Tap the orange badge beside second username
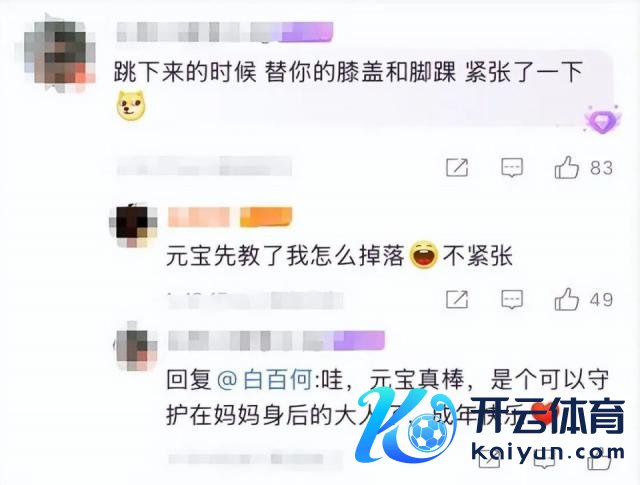The width and height of the screenshot is (640, 485). [266, 217]
